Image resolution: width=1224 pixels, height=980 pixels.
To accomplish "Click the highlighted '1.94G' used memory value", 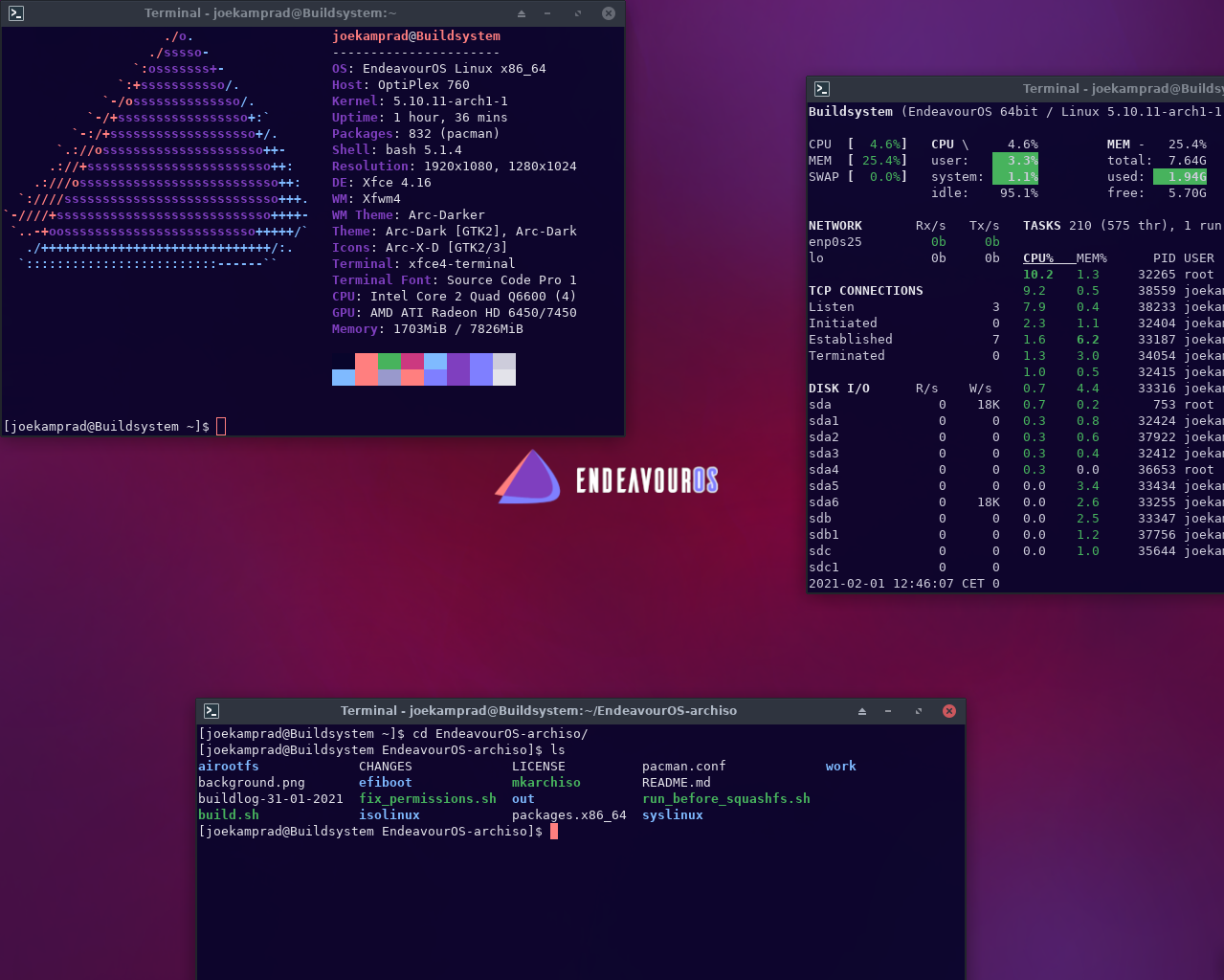I will (x=1180, y=176).
